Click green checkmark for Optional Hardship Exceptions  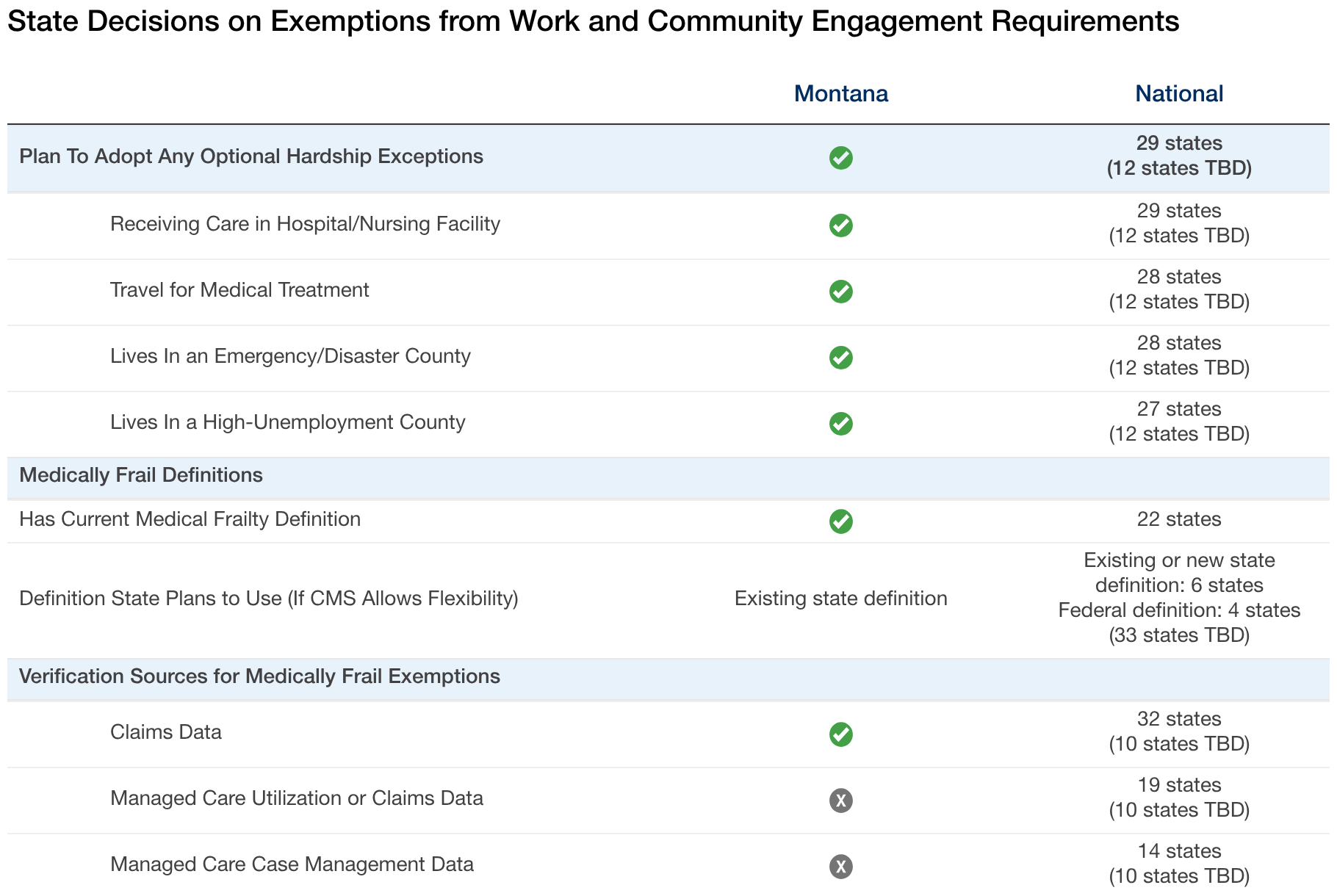tap(840, 158)
